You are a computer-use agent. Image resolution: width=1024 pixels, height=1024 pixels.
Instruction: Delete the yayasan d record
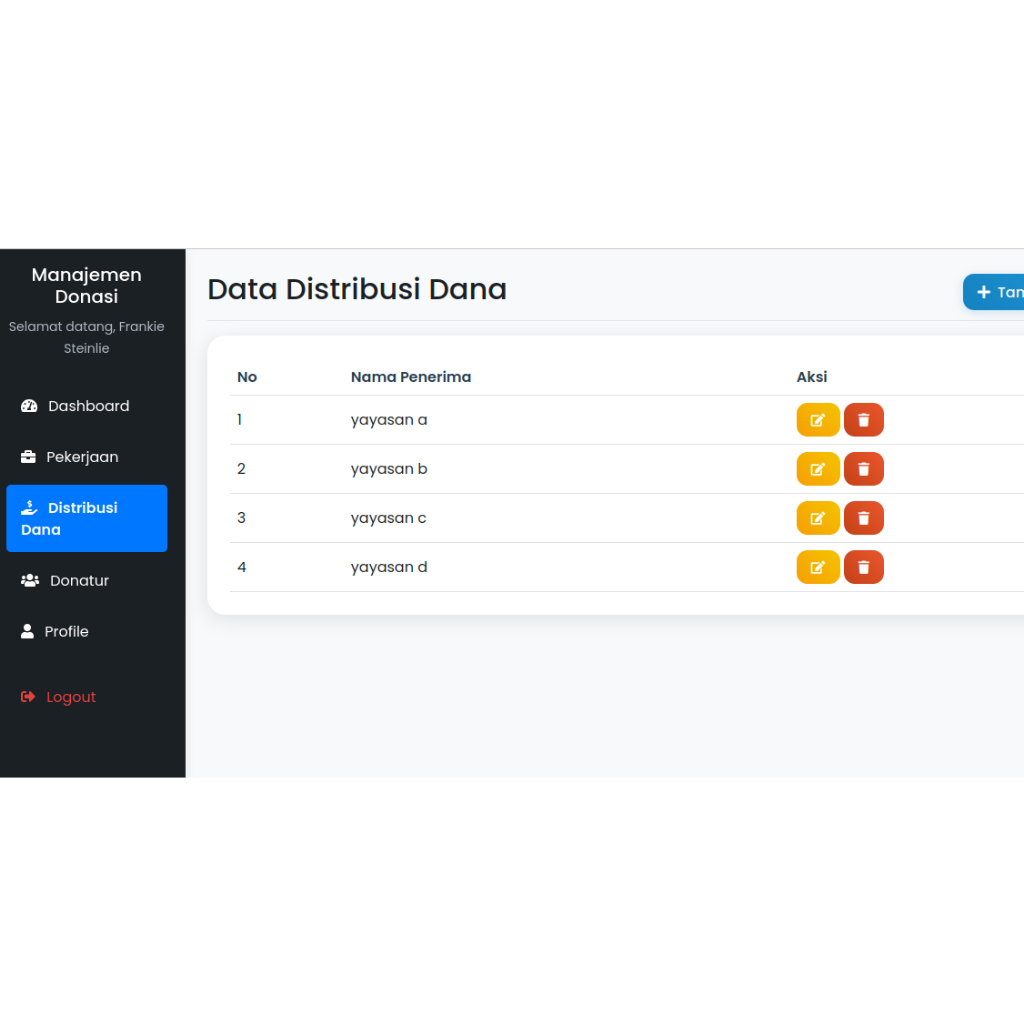click(863, 567)
